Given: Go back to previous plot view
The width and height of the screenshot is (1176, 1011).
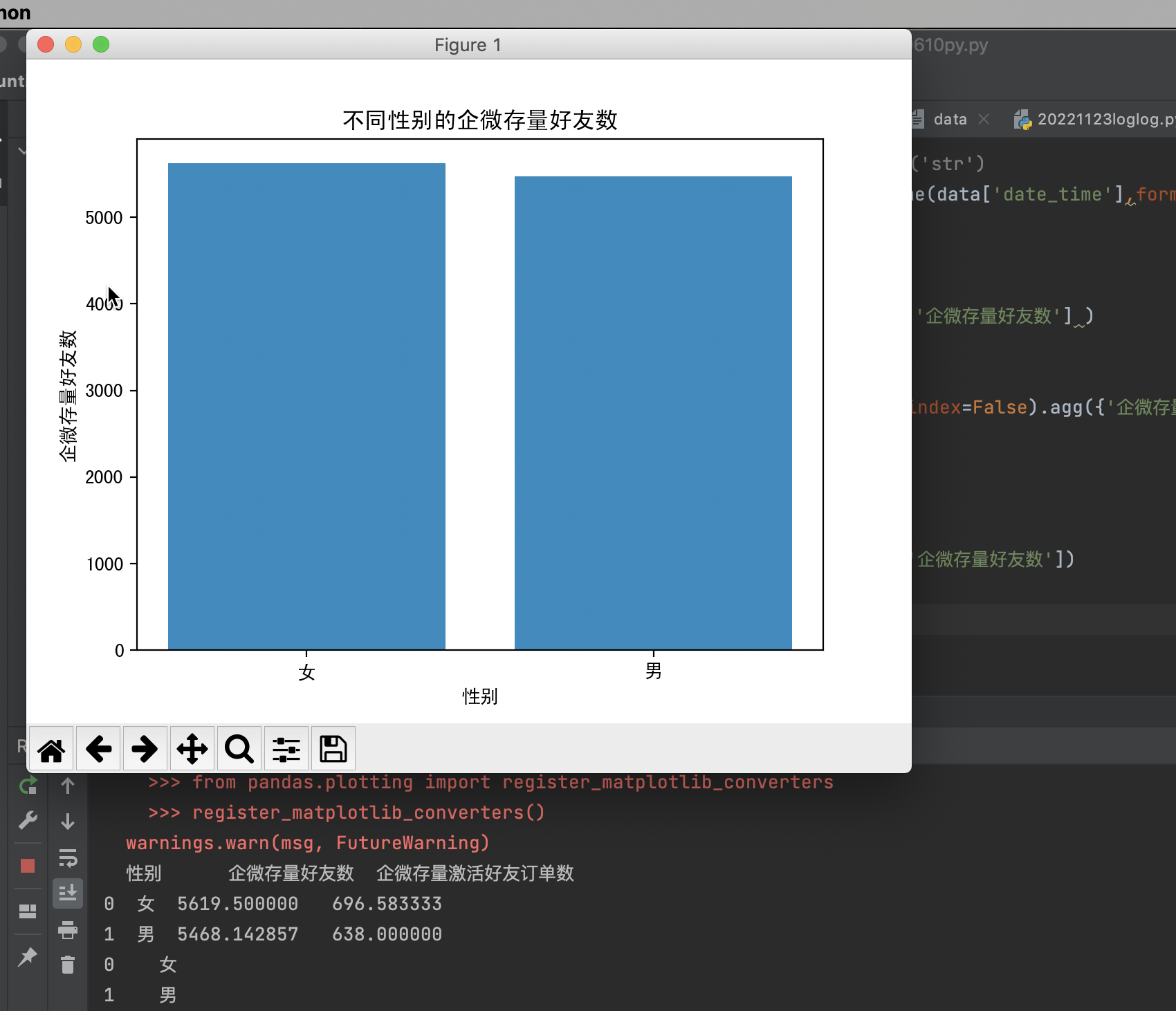Looking at the screenshot, I should 98,748.
